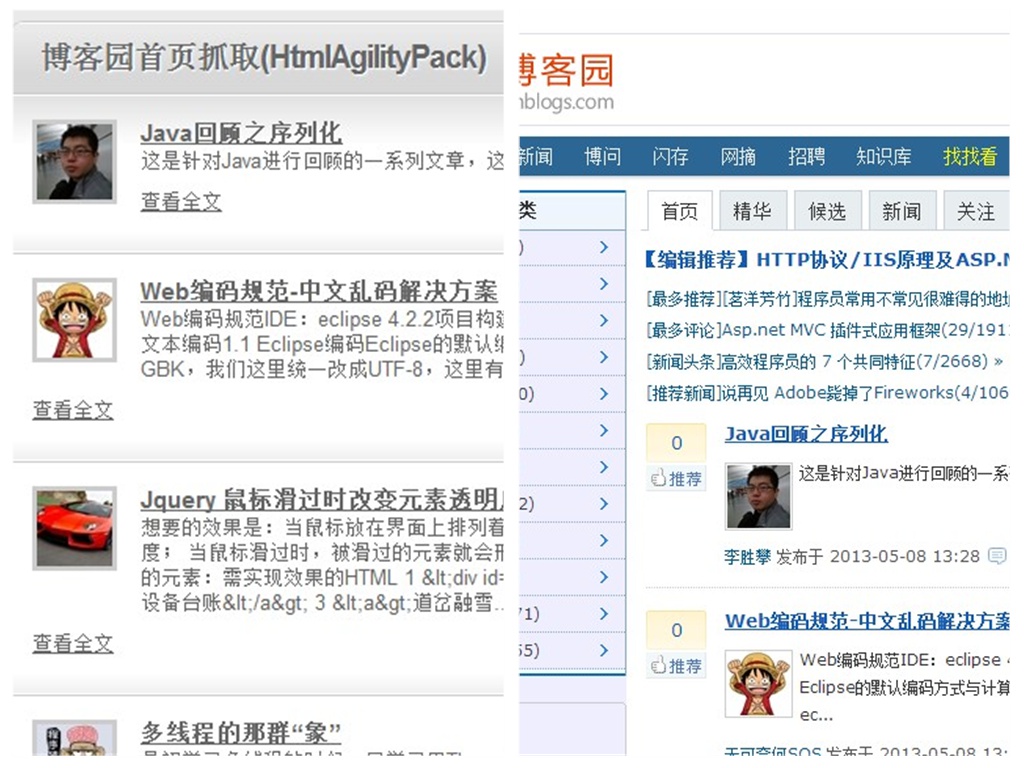Open Web编码规范-中文乱码解决方案 title on cnblogs page
Viewport: 1024px width, 768px height.
pos(867,620)
